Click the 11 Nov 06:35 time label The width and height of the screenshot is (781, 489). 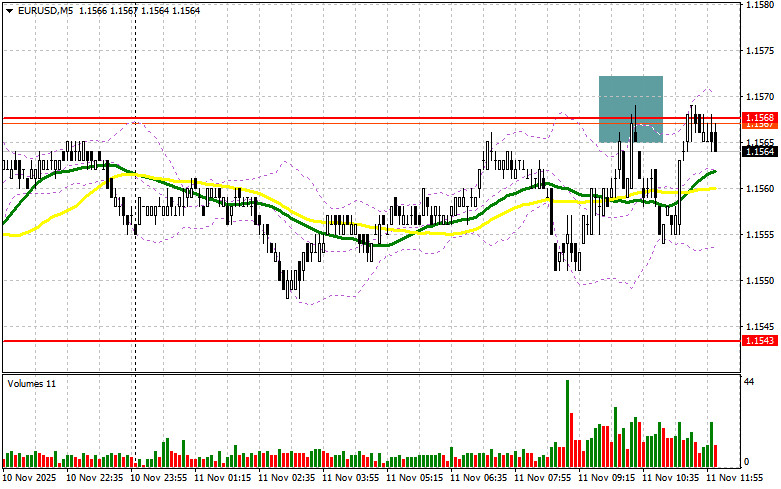479,478
